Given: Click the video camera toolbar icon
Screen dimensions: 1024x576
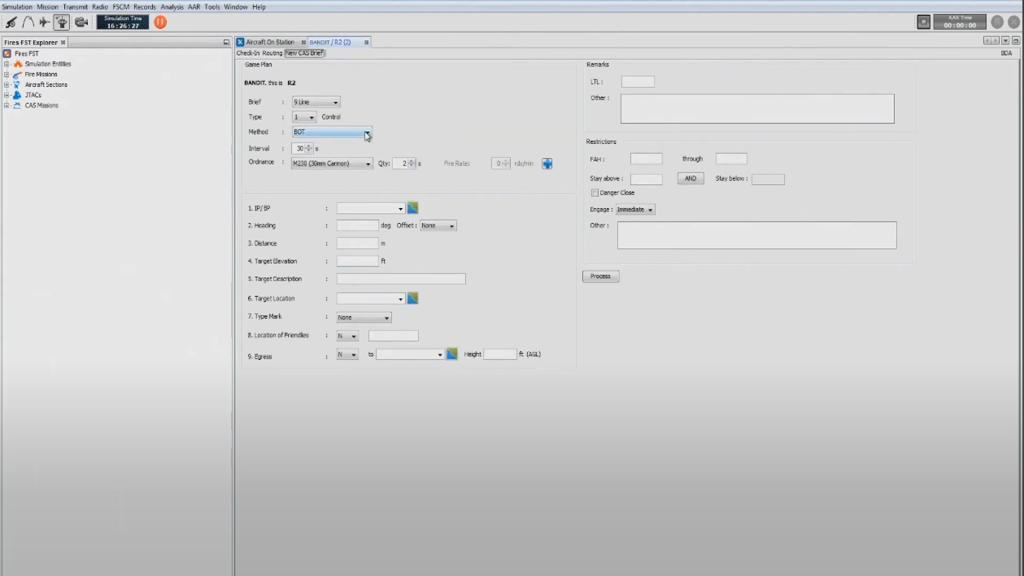Looking at the screenshot, I should tap(81, 22).
